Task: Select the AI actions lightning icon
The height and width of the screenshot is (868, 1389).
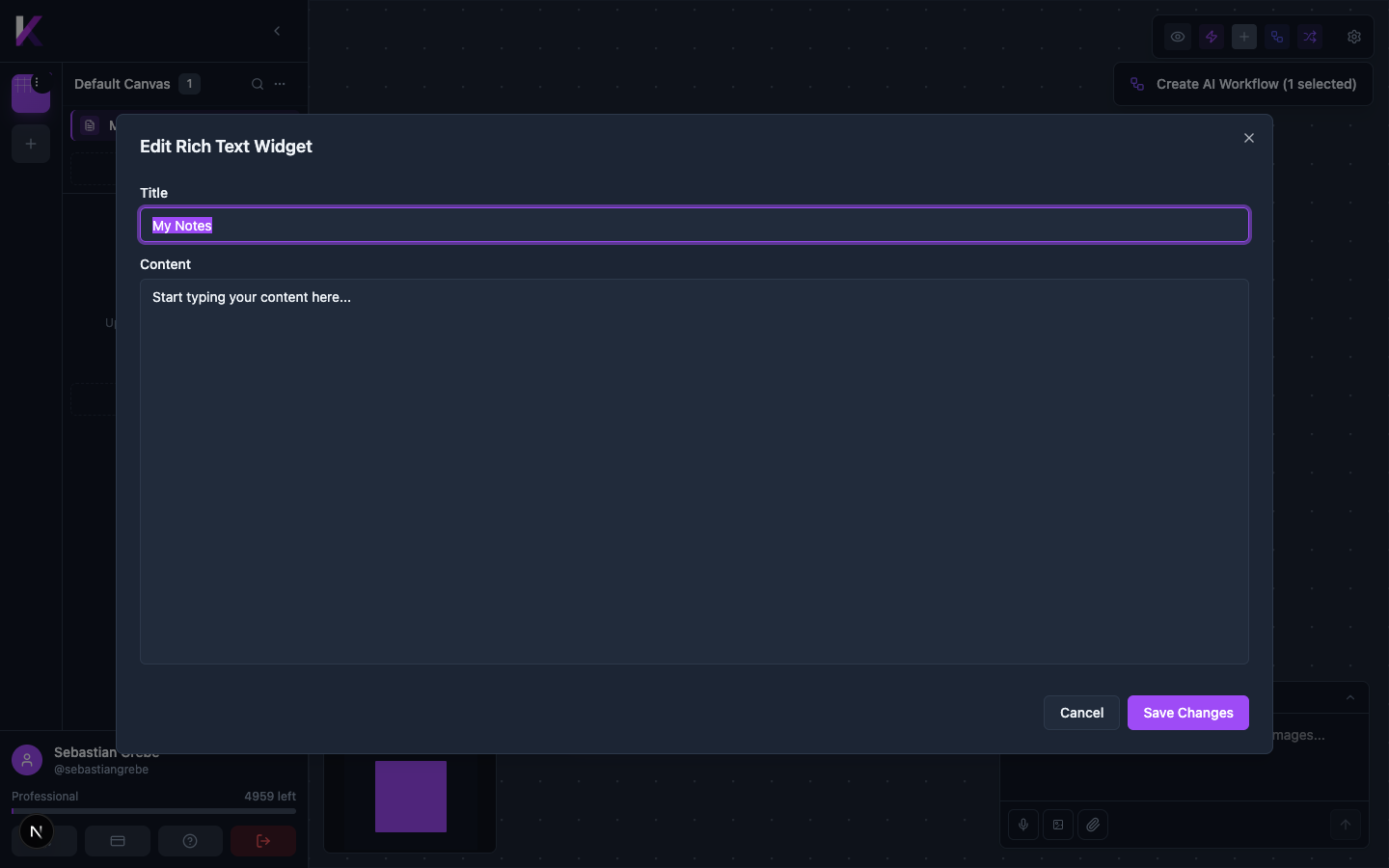Action: click(x=1212, y=36)
